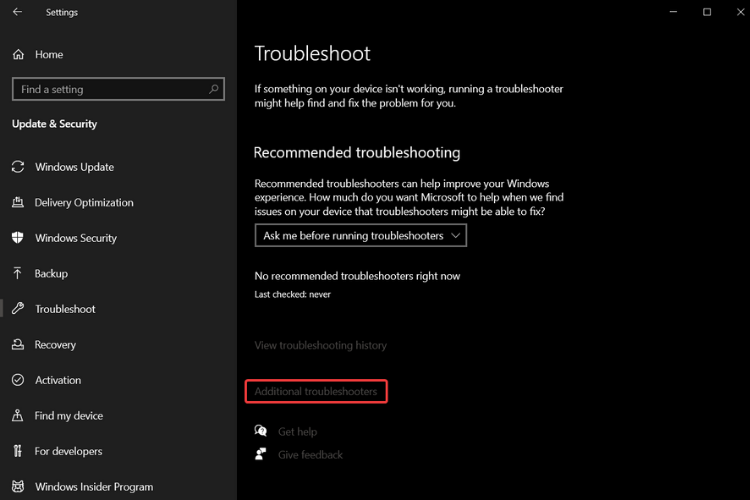Open Additional troubleshooters link
750x500 pixels.
pyautogui.click(x=316, y=391)
